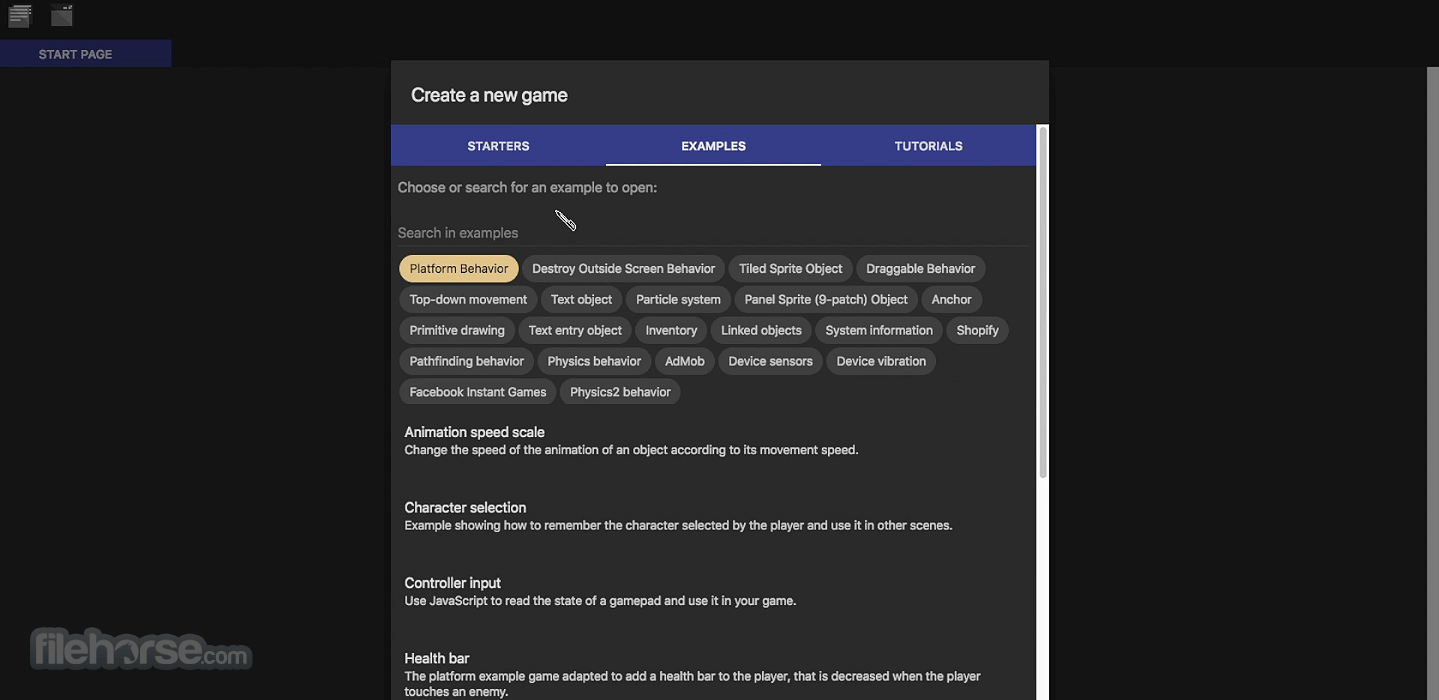Click the Inventory tag
Image resolution: width=1439 pixels, height=700 pixels.
[671, 330]
